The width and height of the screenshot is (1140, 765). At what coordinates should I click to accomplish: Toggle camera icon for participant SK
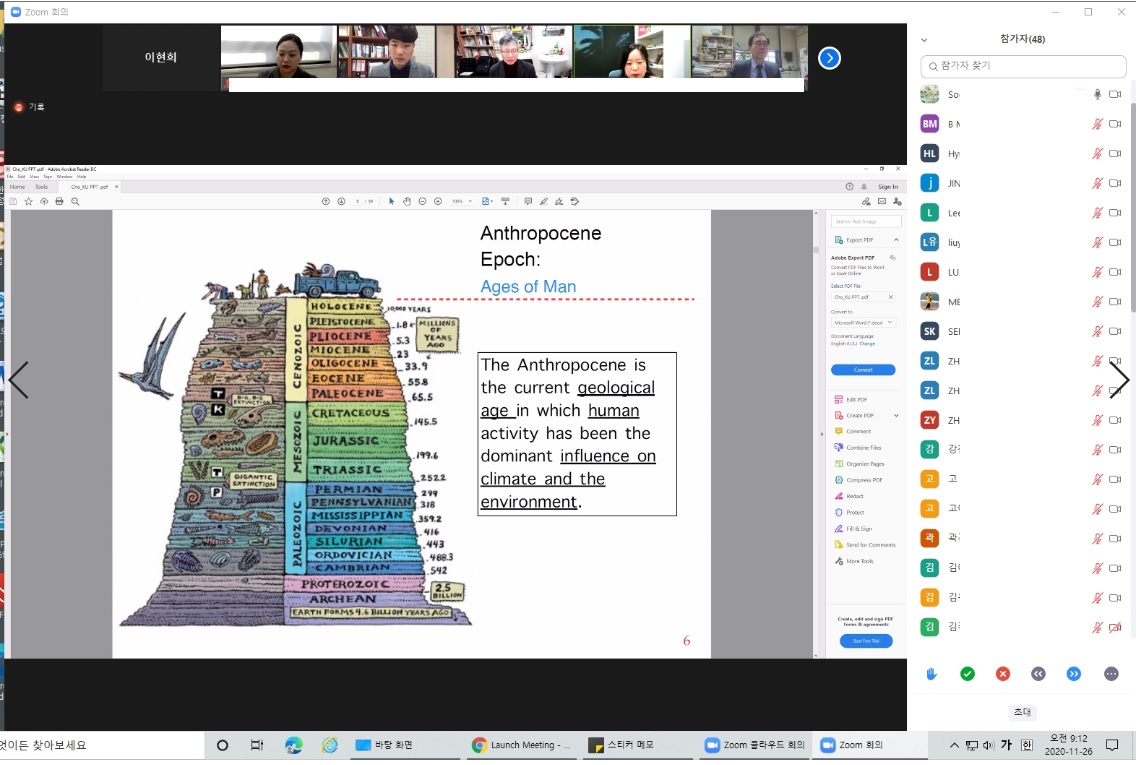click(1115, 331)
